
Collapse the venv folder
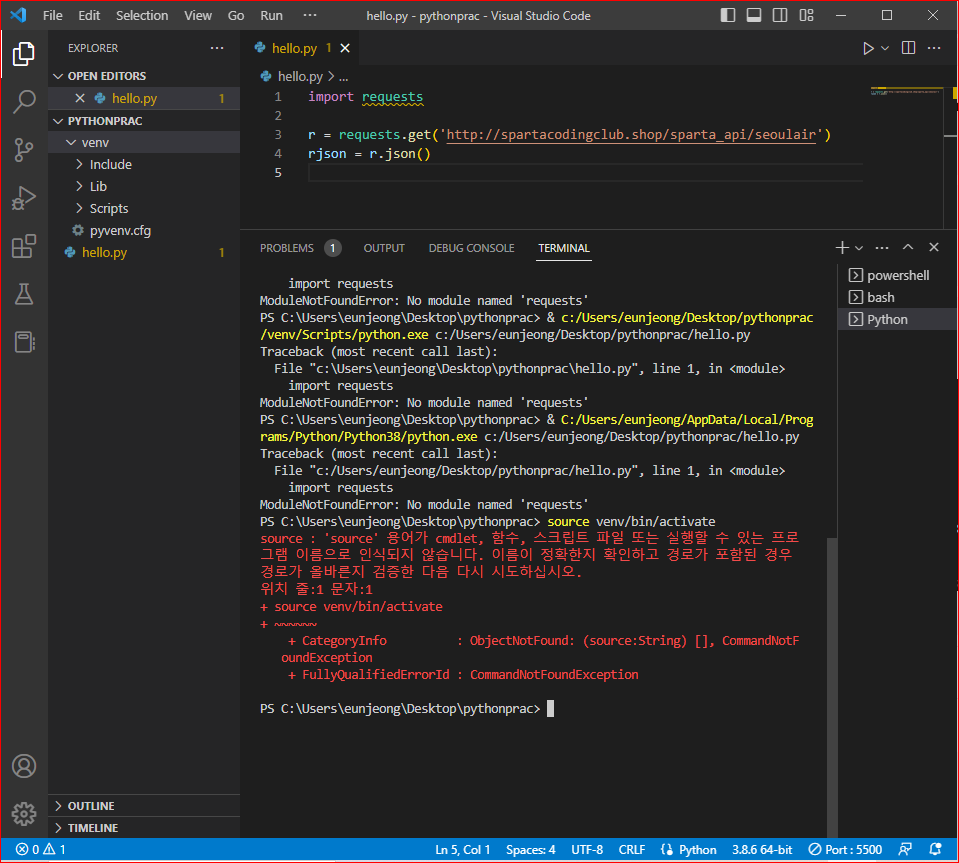click(x=144, y=143)
